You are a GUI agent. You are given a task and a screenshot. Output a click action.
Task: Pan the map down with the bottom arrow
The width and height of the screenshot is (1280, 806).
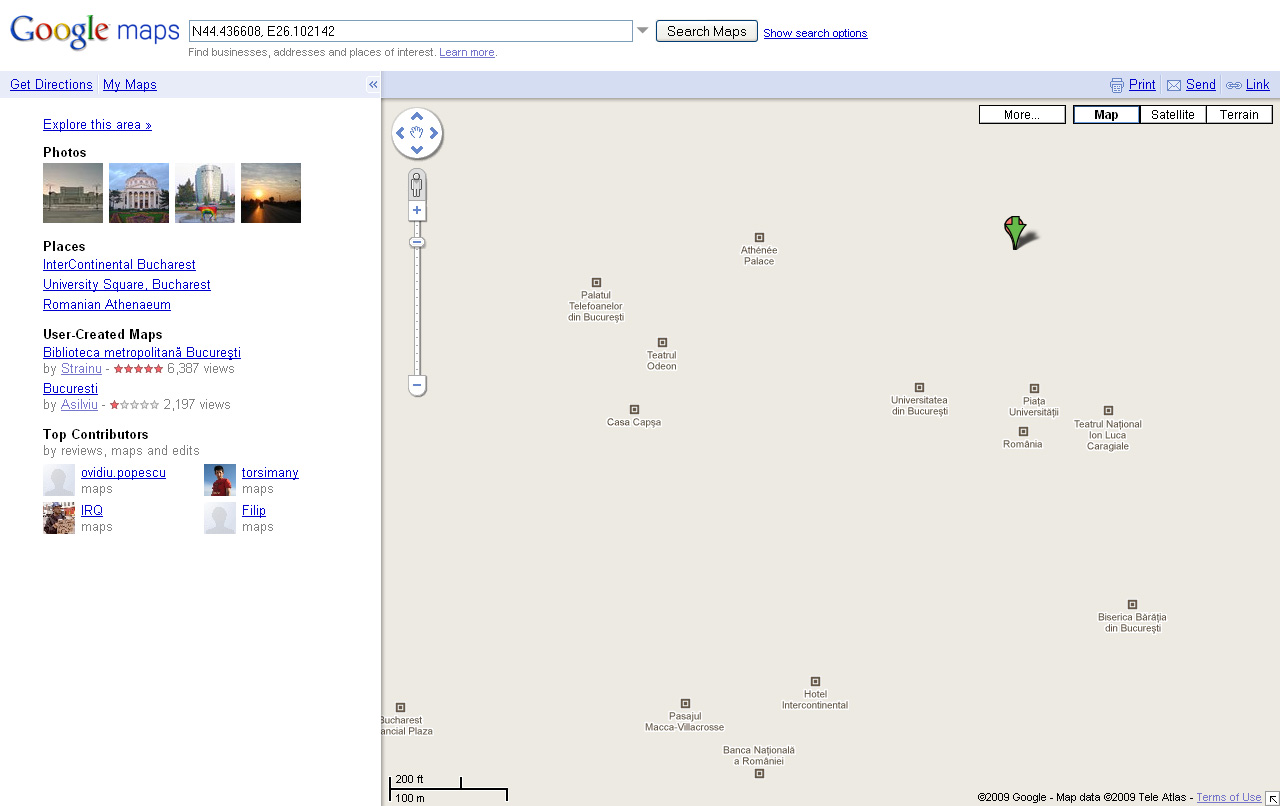pyautogui.click(x=417, y=150)
